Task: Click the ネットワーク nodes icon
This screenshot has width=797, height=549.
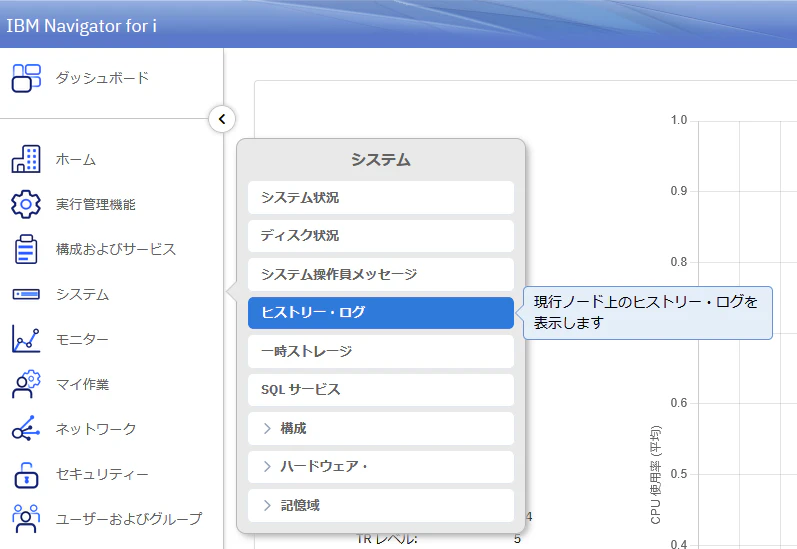Action: 26,429
